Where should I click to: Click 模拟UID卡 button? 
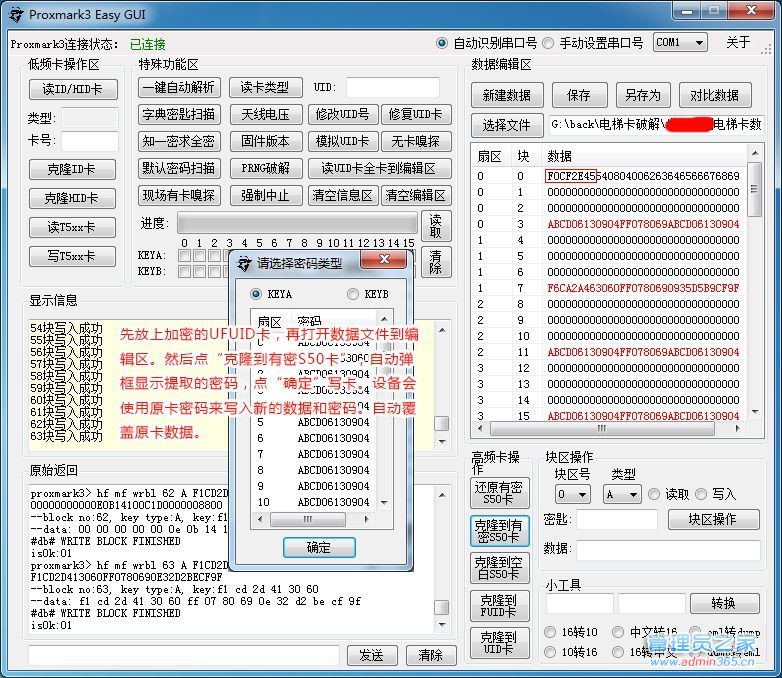tap(343, 141)
